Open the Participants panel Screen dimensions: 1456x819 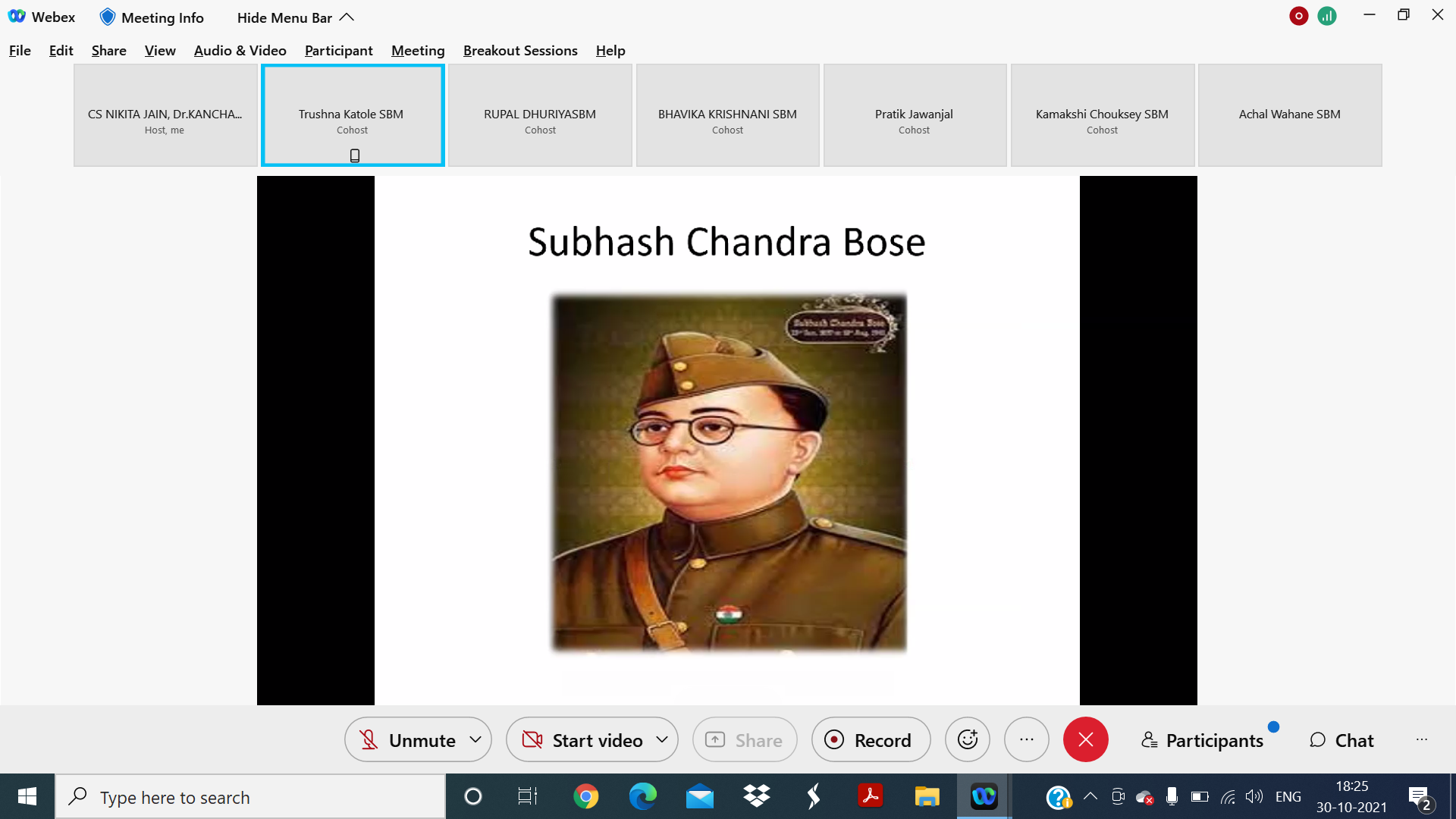[1203, 740]
